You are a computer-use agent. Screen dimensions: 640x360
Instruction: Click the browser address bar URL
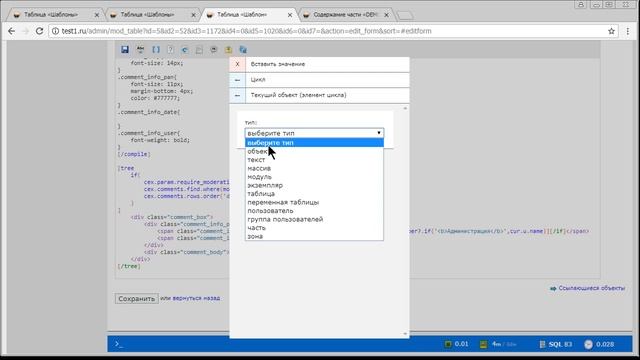[x=247, y=31]
